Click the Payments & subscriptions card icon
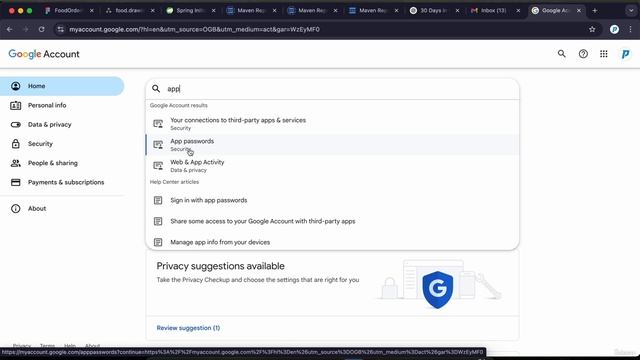The image size is (640, 360). coord(16,182)
